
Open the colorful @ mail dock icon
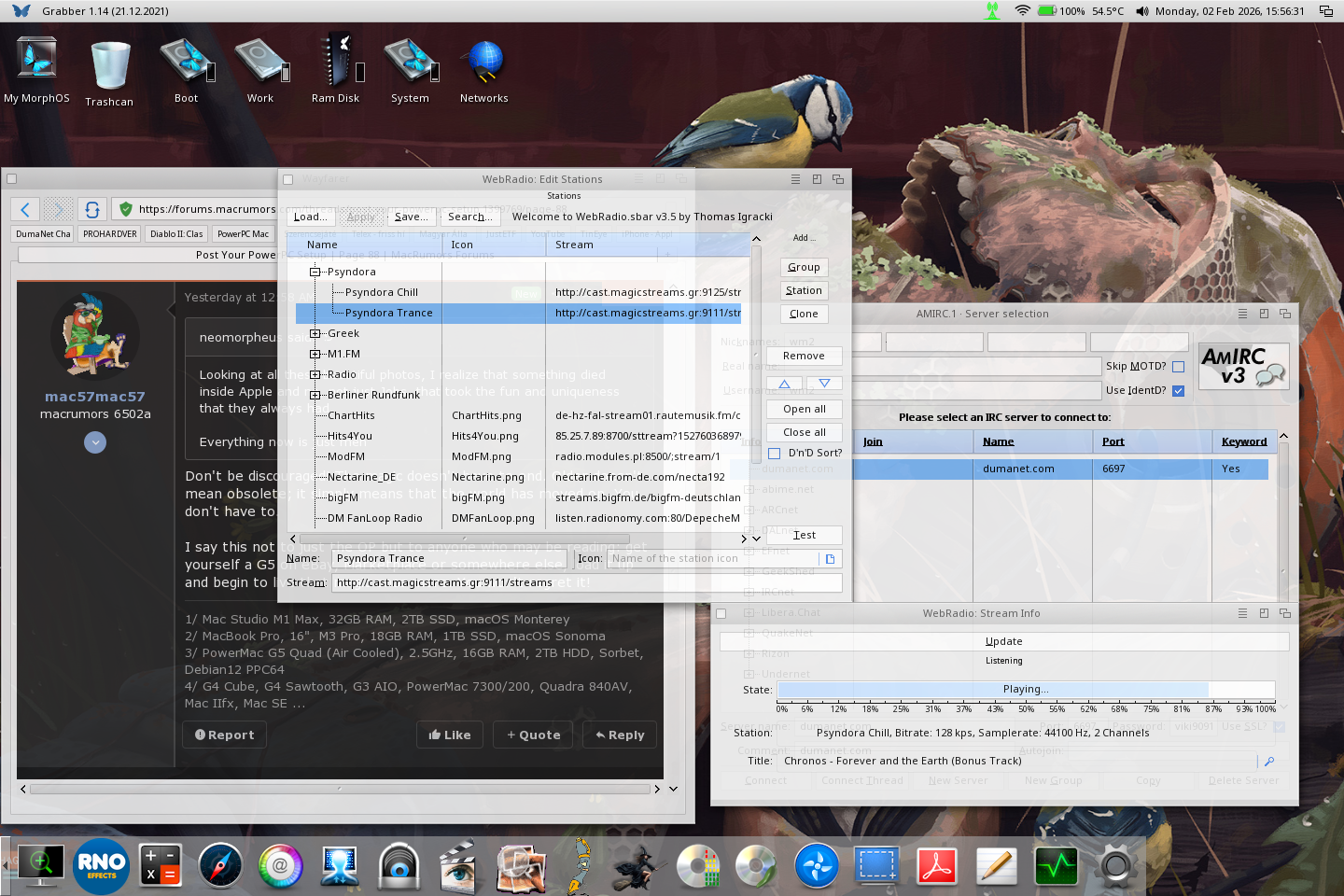pyautogui.click(x=279, y=865)
